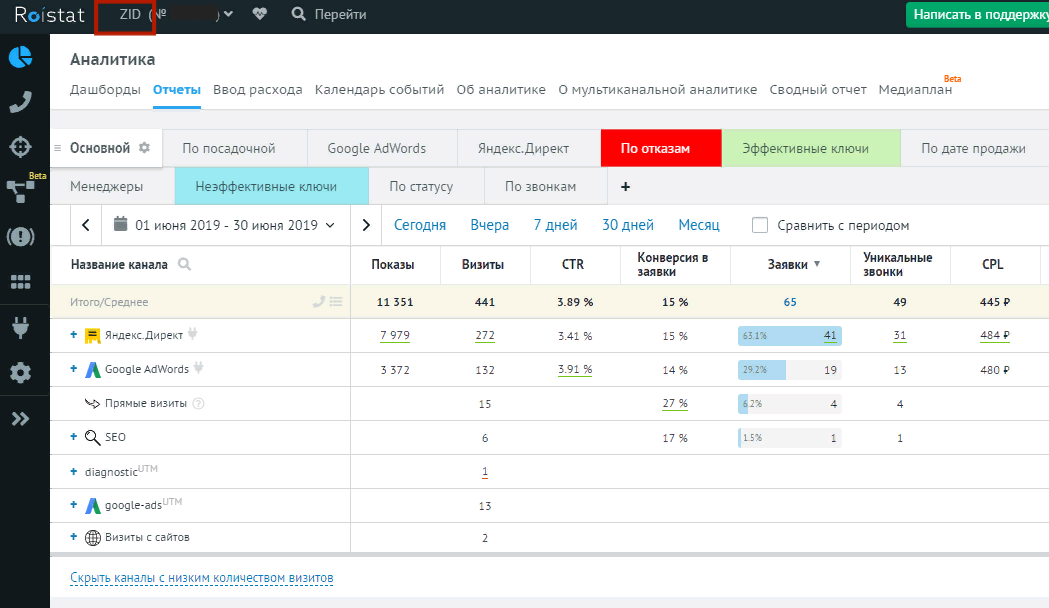Open the alerts exclamation sidebar icon

click(x=21, y=236)
